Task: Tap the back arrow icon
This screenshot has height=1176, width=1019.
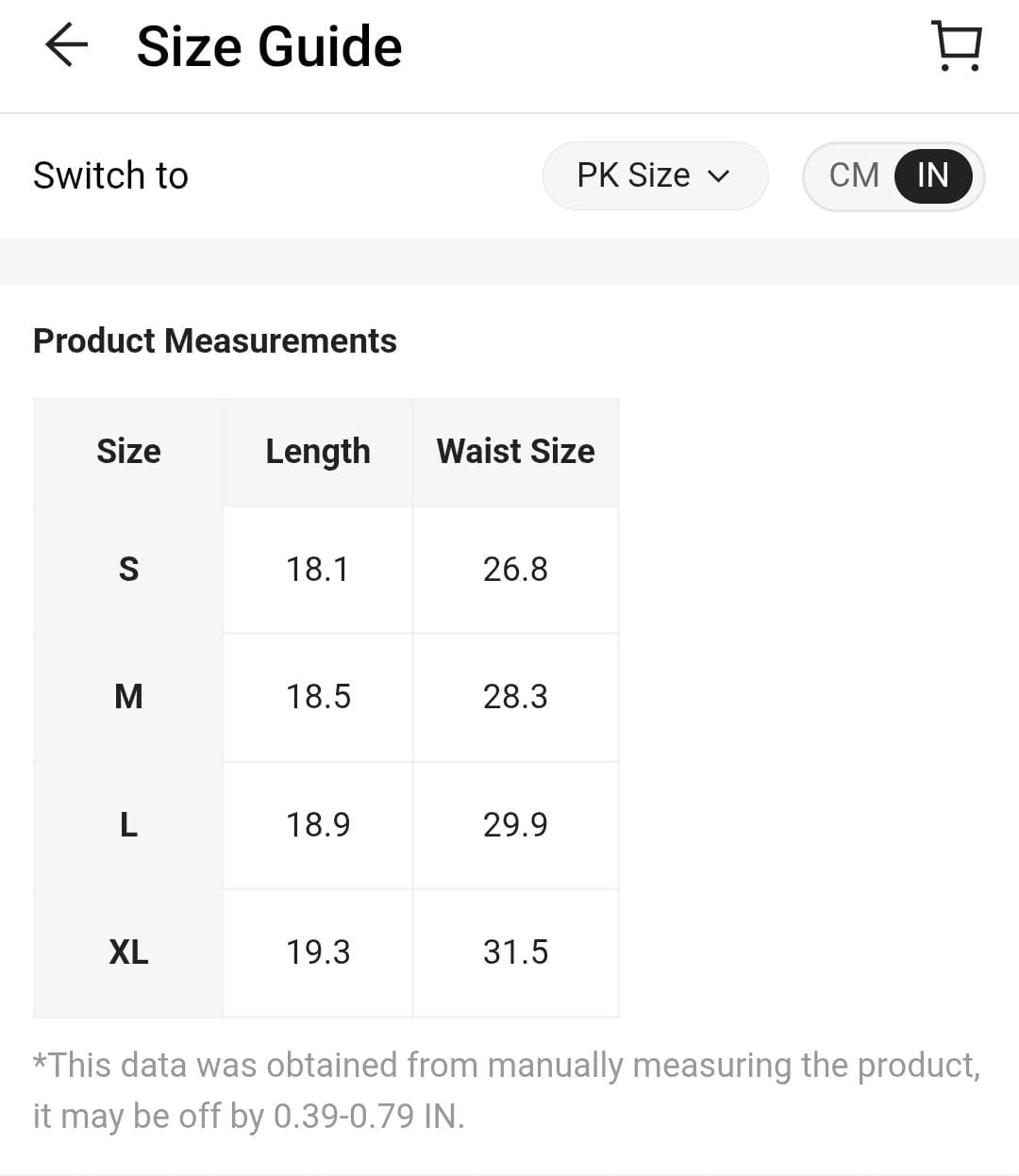Action: [66, 45]
